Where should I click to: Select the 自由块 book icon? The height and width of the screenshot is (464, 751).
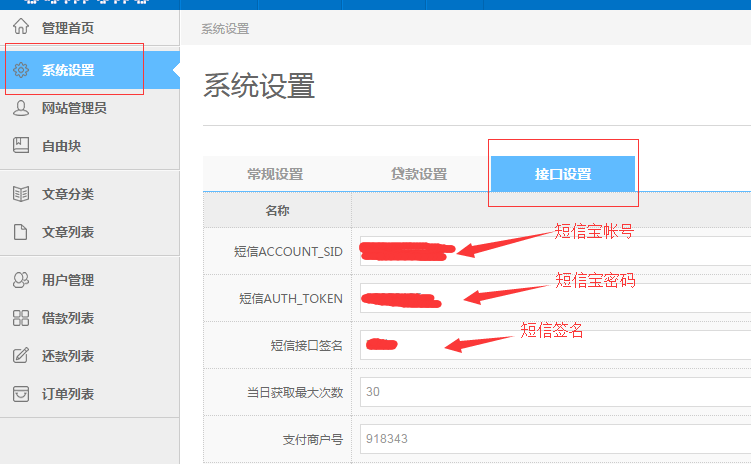[20, 146]
